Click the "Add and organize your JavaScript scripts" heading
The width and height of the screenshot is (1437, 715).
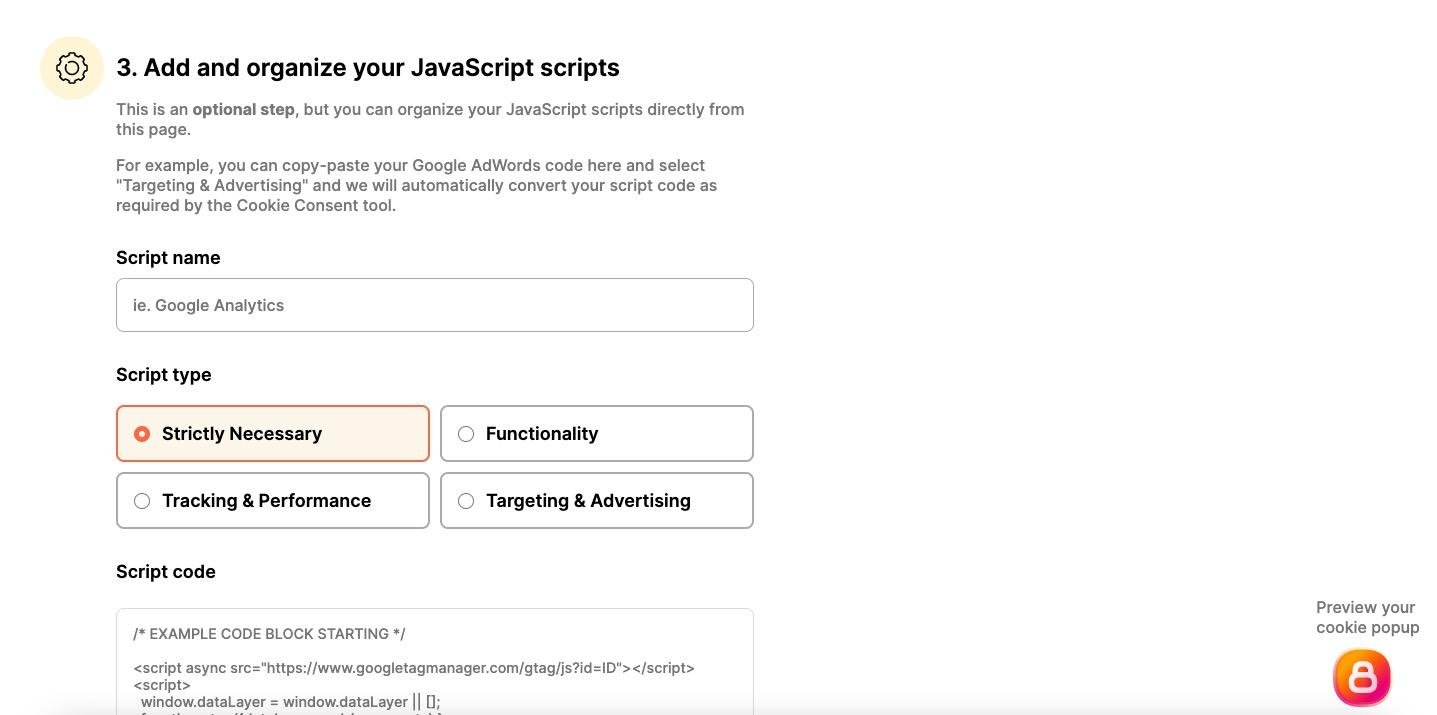click(x=381, y=68)
